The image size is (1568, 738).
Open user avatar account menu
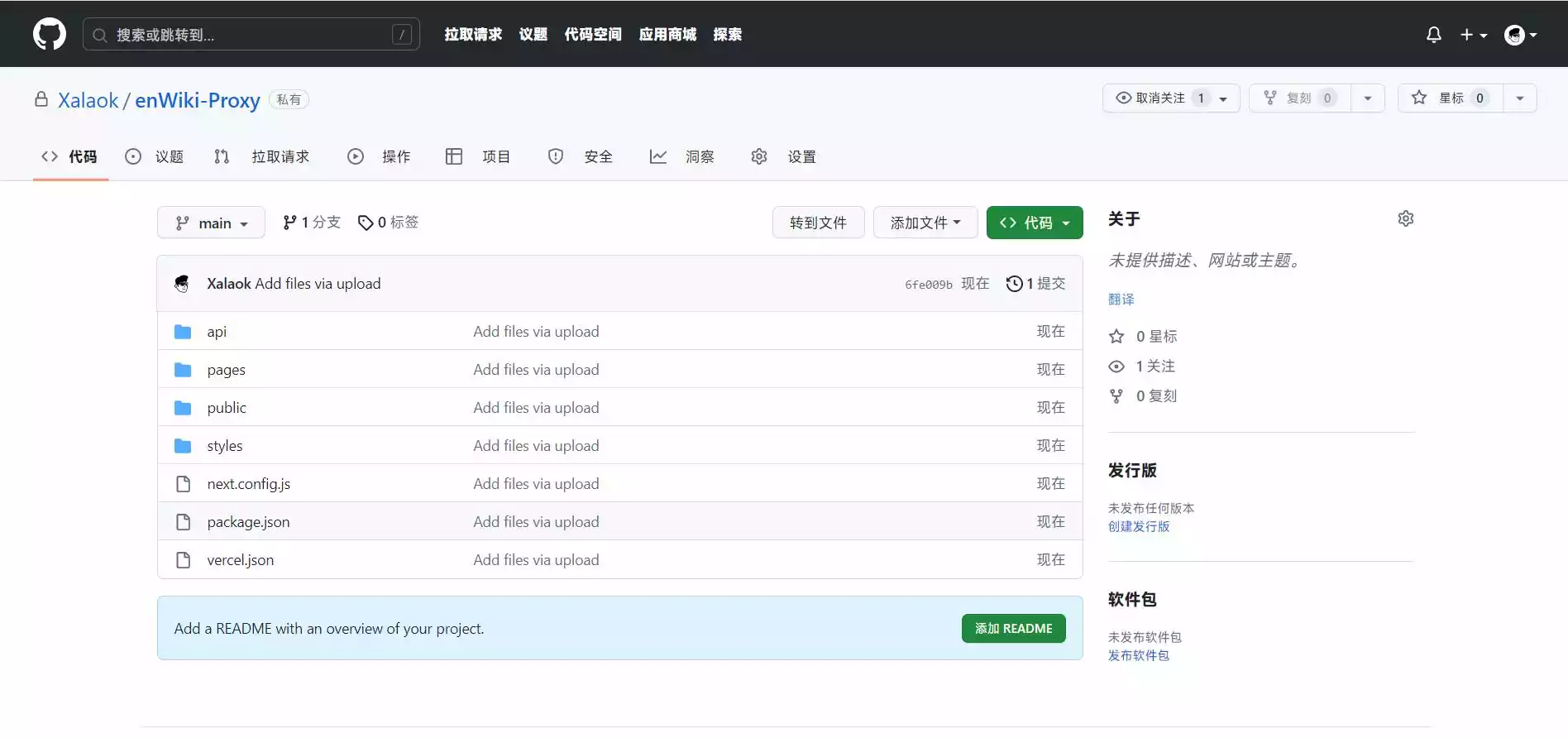1520,35
